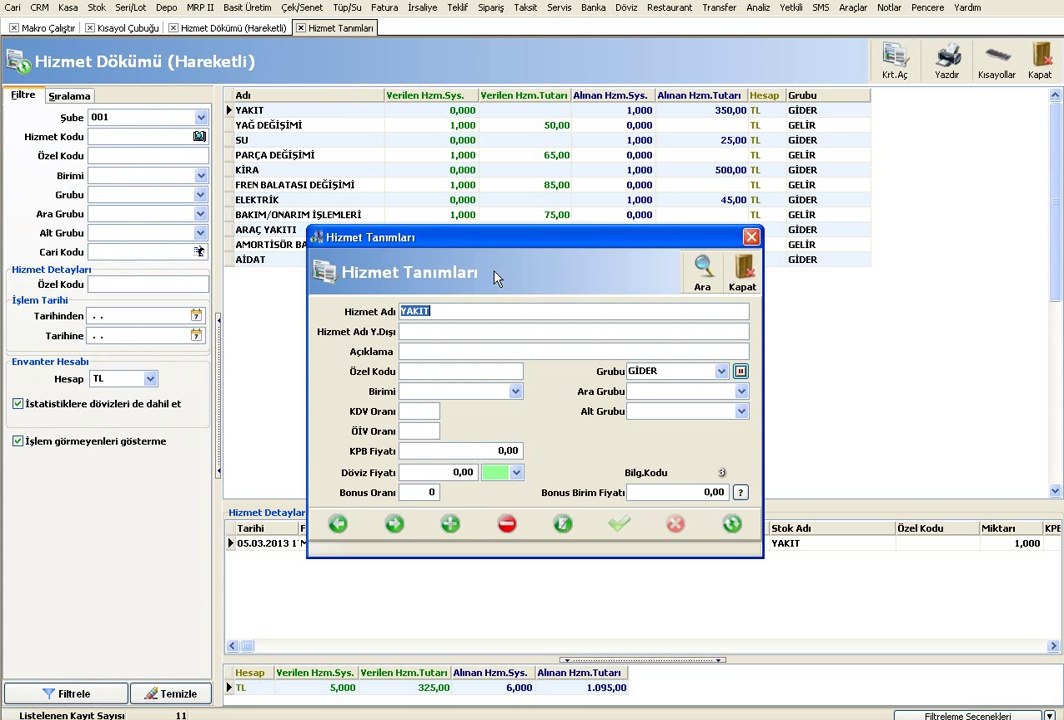Close the Hizmet Dökümü (Hareketli) tab with its X
This screenshot has height=720, width=1064.
pyautogui.click(x=173, y=28)
